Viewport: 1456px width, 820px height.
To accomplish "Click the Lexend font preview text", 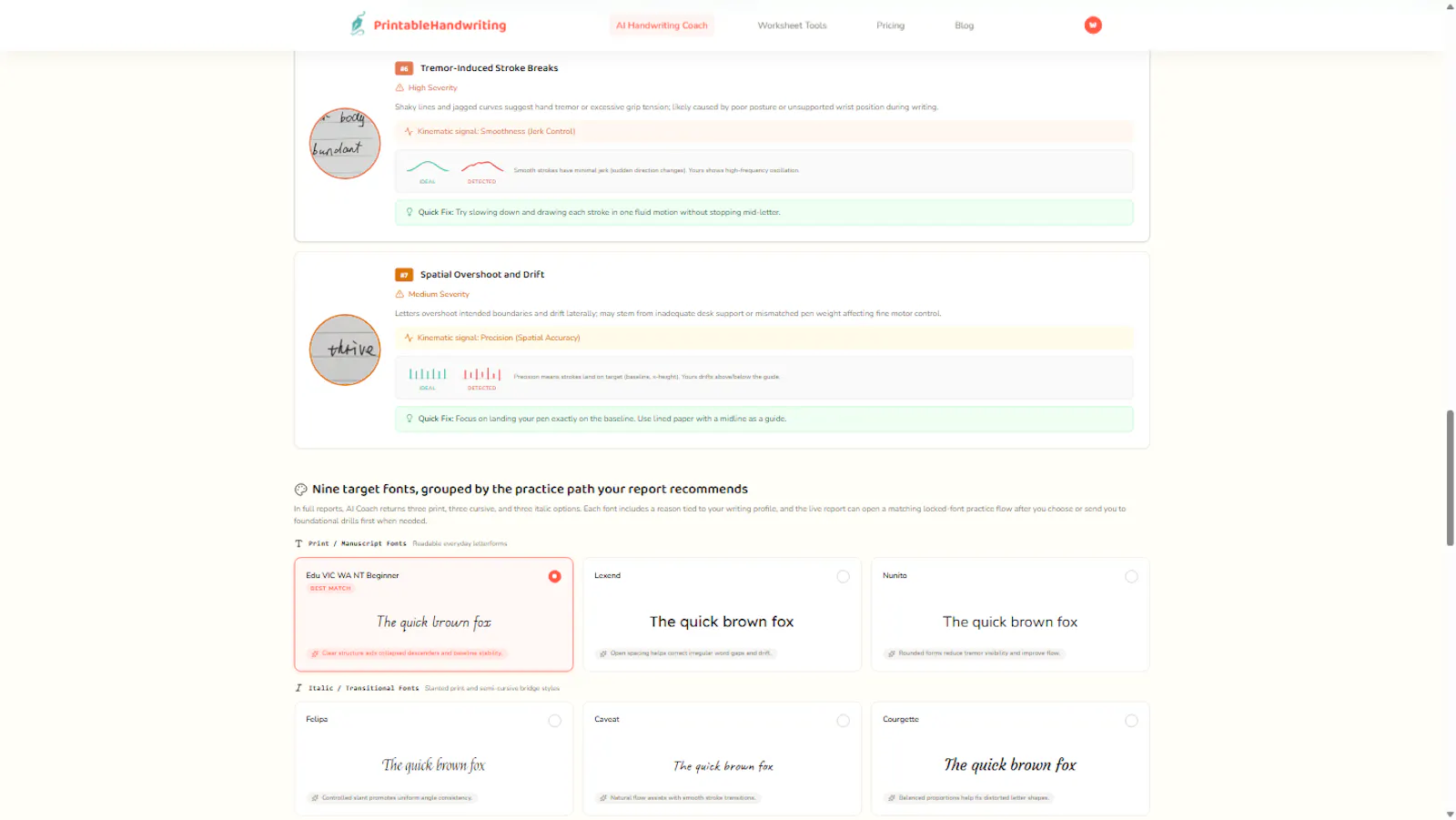I will coord(722,623).
